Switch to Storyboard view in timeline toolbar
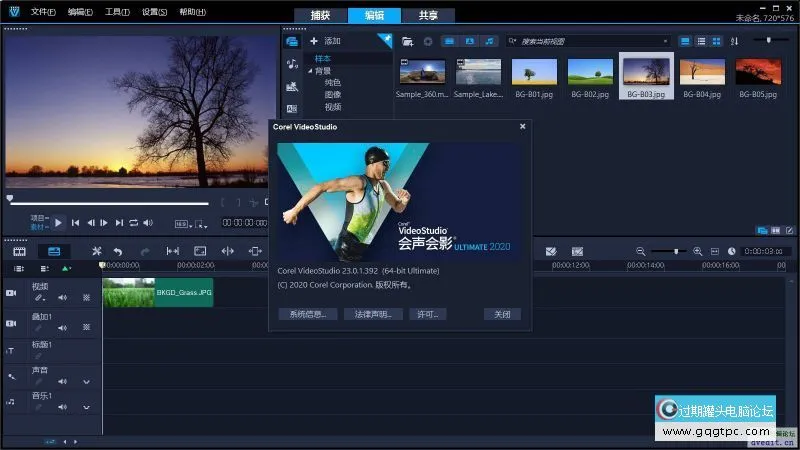 coord(19,251)
